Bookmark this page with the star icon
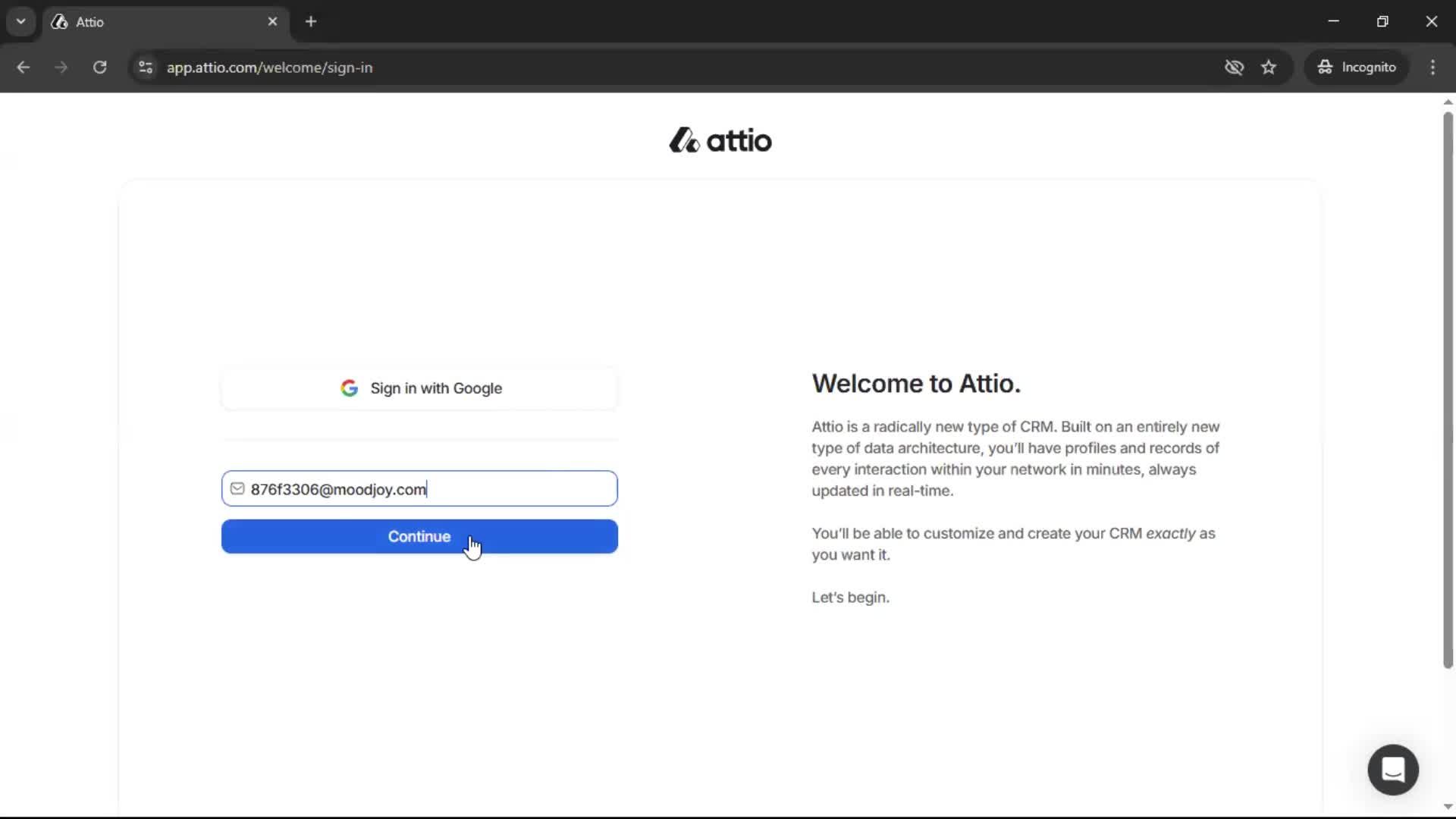 (1269, 67)
